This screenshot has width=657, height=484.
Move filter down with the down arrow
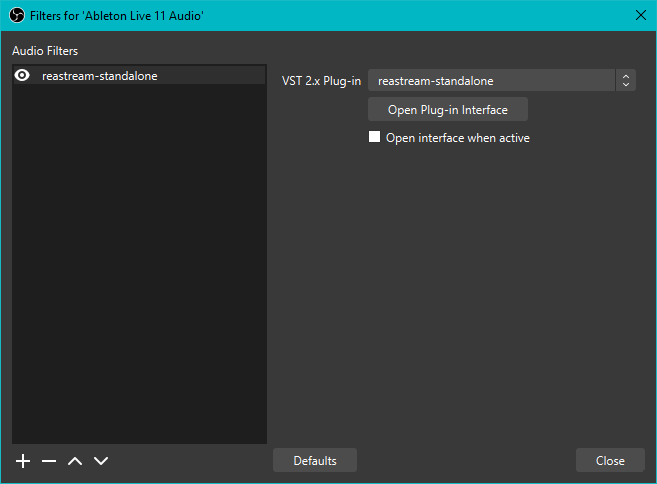pos(100,461)
